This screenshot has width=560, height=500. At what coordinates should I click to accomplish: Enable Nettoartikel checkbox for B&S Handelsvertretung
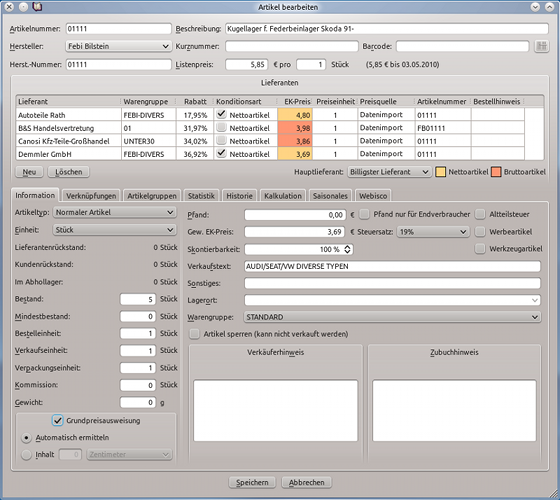pos(221,128)
